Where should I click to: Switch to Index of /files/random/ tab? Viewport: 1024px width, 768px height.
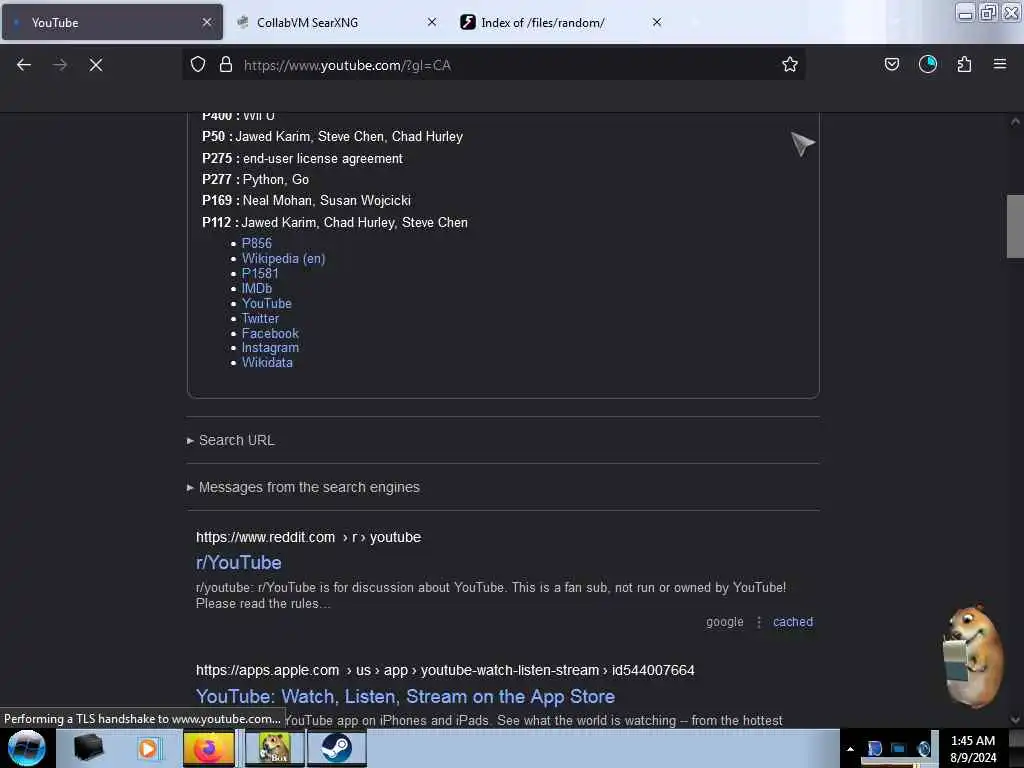tap(562, 22)
